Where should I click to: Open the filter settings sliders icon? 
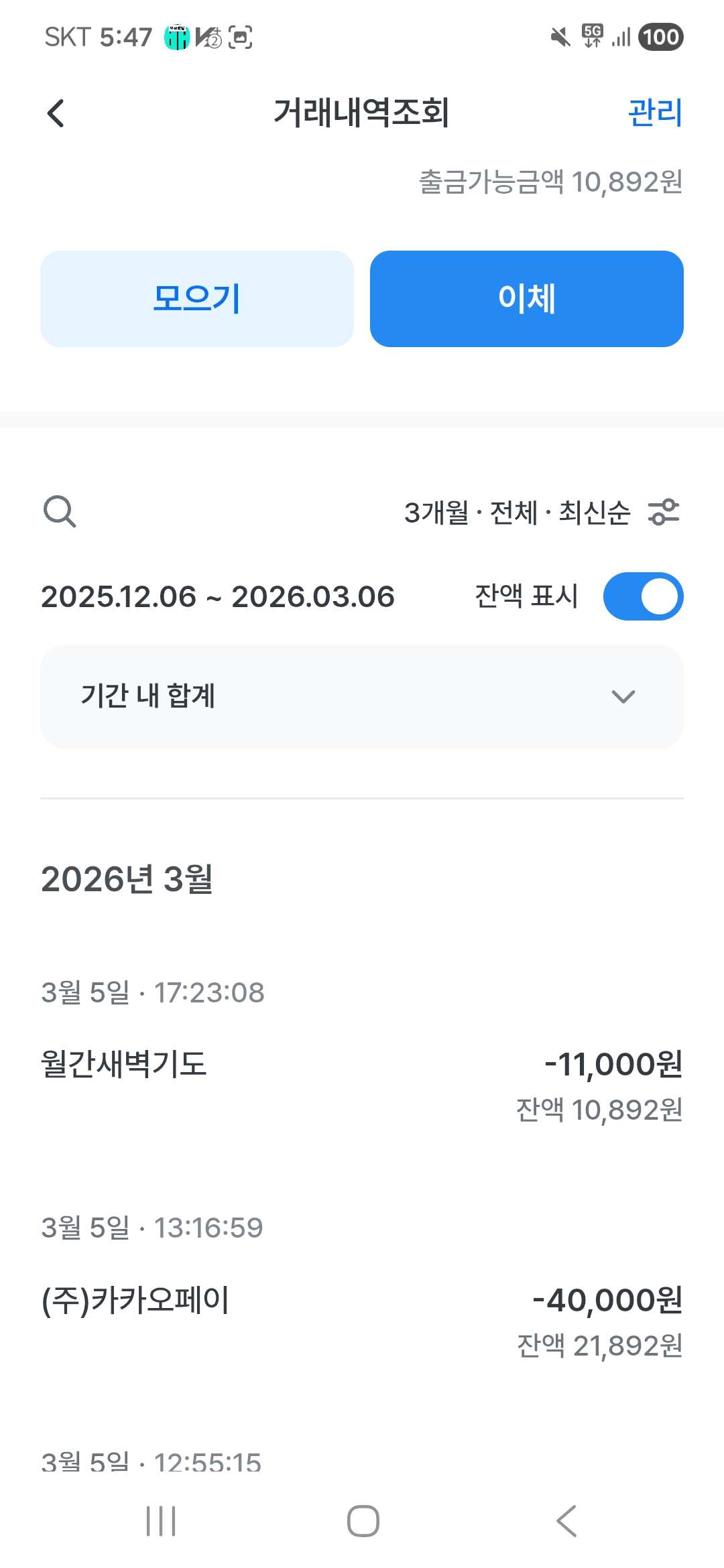click(x=664, y=512)
